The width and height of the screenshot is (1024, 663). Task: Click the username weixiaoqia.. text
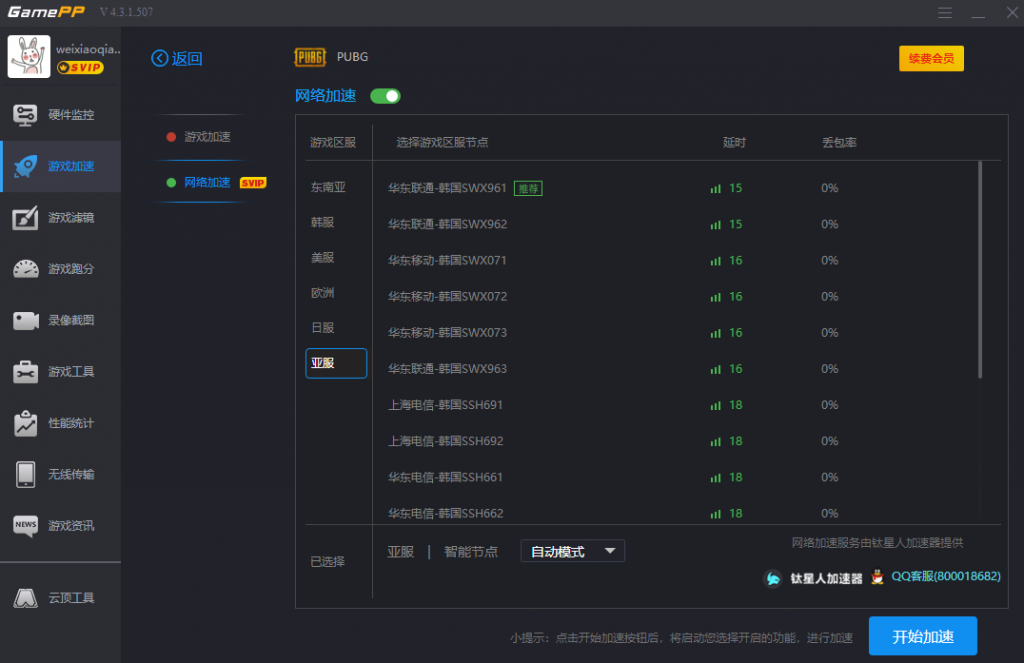pos(88,49)
